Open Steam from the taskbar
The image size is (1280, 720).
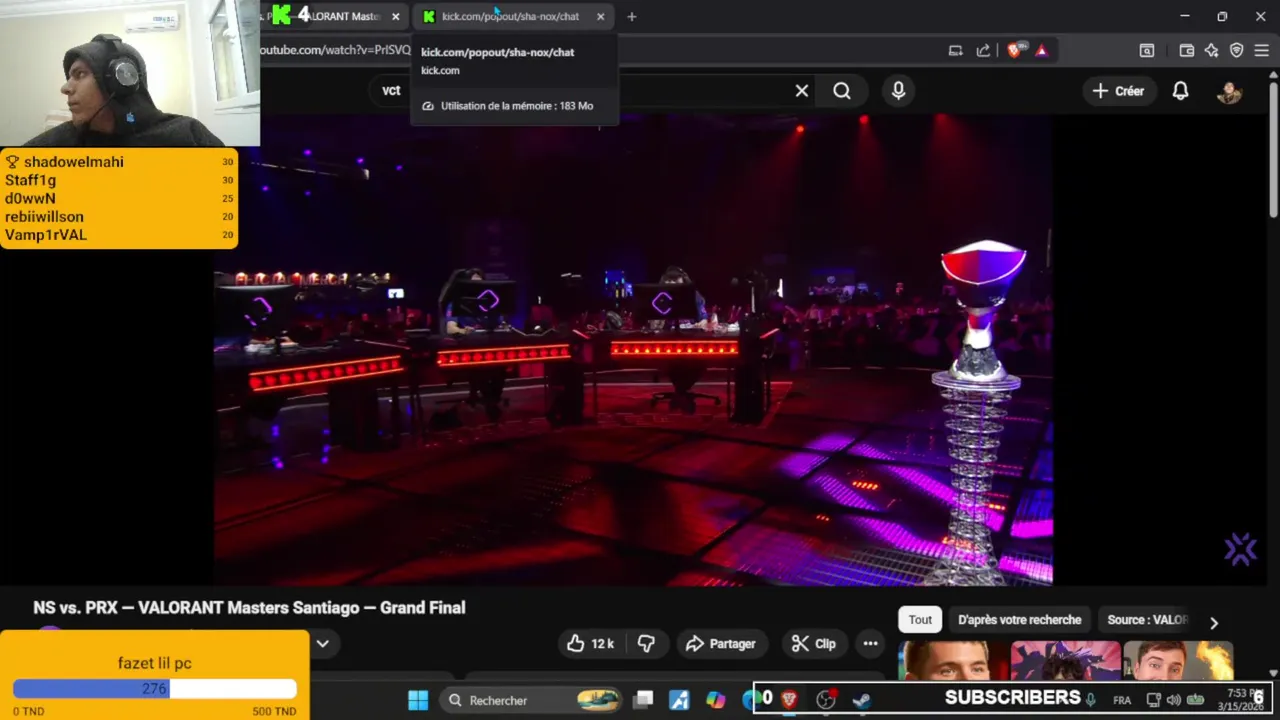pyautogui.click(x=862, y=700)
